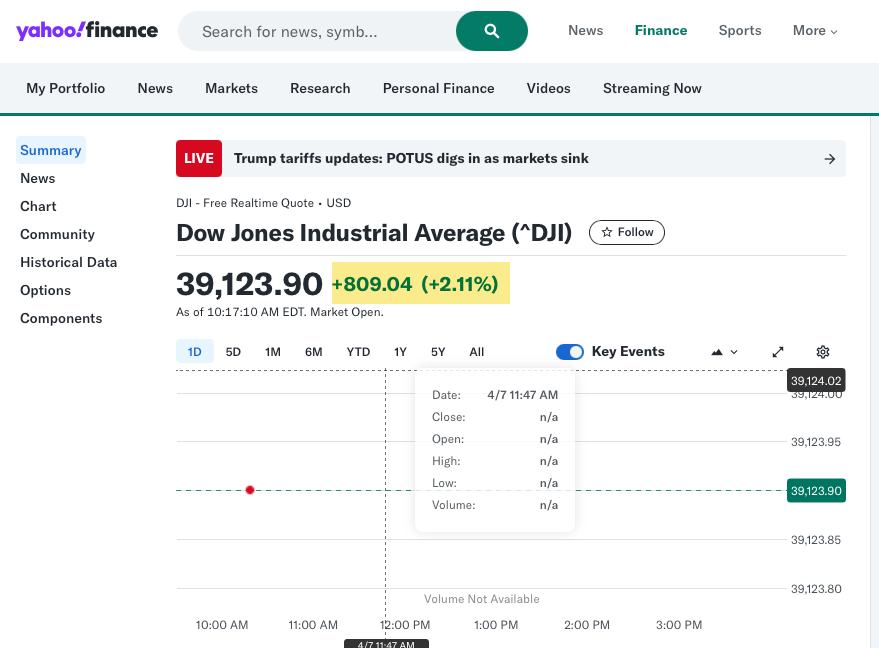Expand chart to full screen
Image resolution: width=879 pixels, height=648 pixels.
(778, 352)
